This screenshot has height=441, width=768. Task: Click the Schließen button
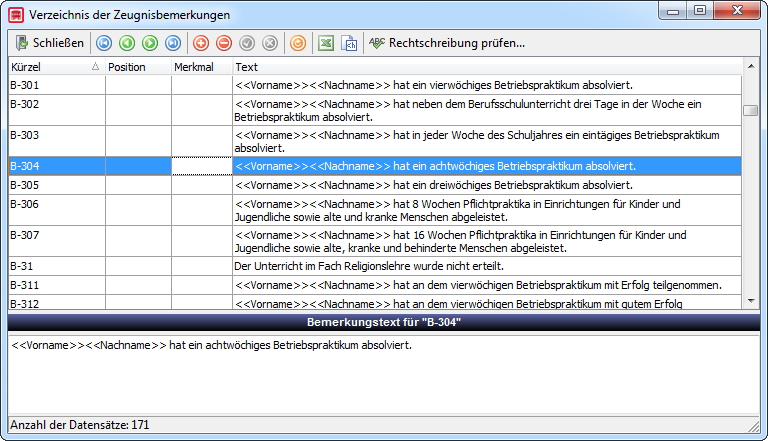pyautogui.click(x=49, y=43)
